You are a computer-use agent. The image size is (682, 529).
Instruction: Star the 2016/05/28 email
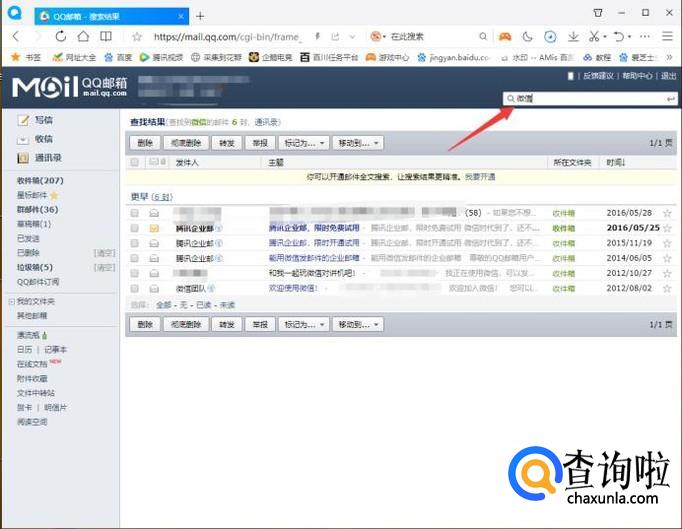click(667, 213)
